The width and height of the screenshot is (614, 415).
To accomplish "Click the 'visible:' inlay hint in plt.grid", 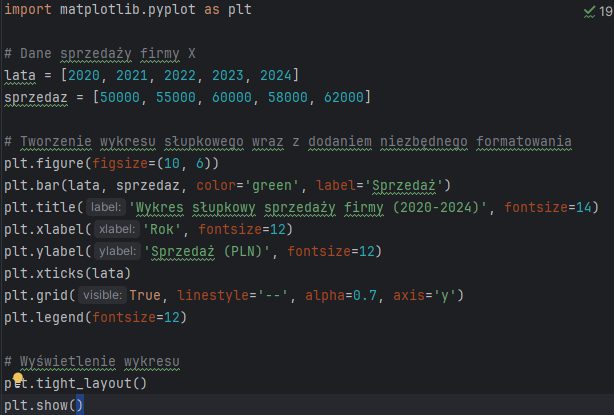I will pos(102,294).
